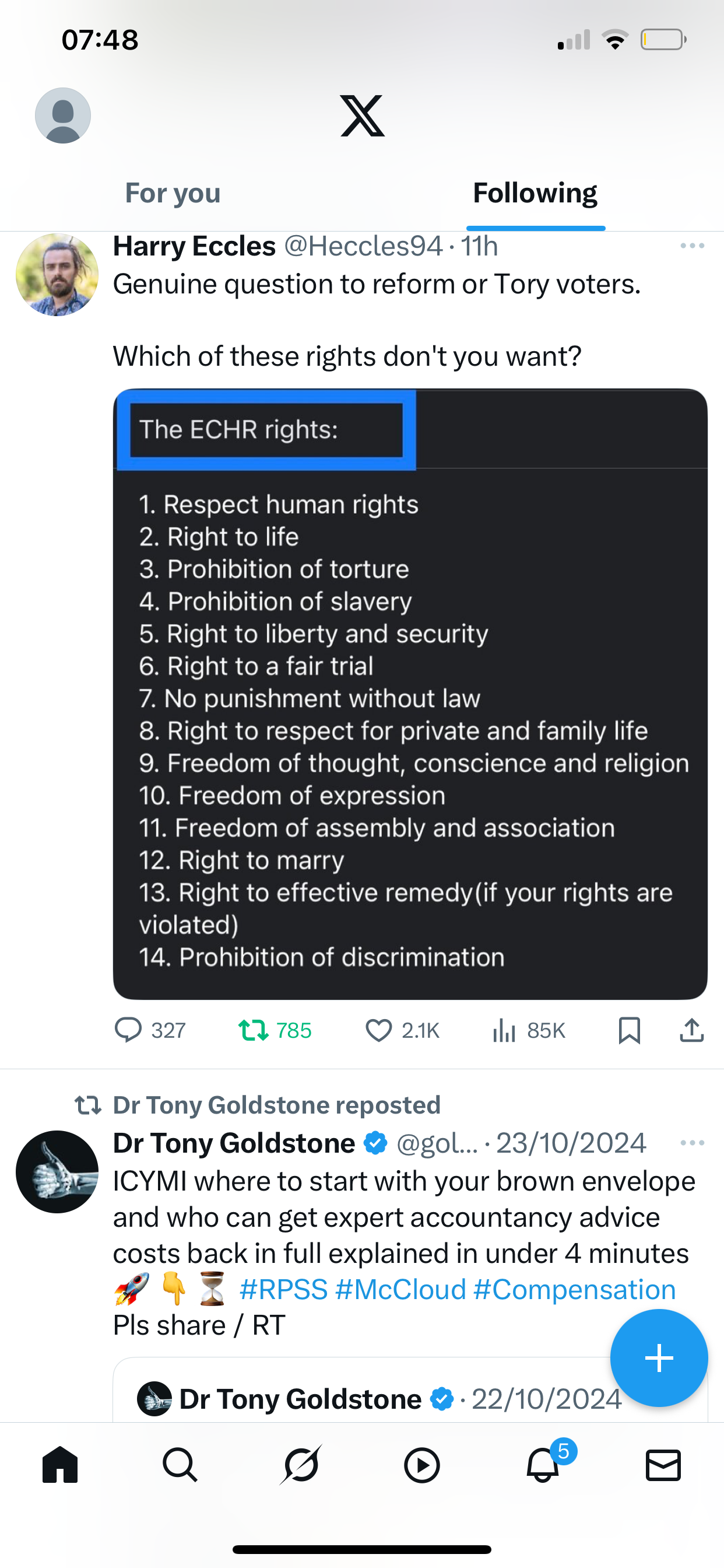This screenshot has width=724, height=1568.
Task: Tap the X logo at top
Action: [362, 116]
